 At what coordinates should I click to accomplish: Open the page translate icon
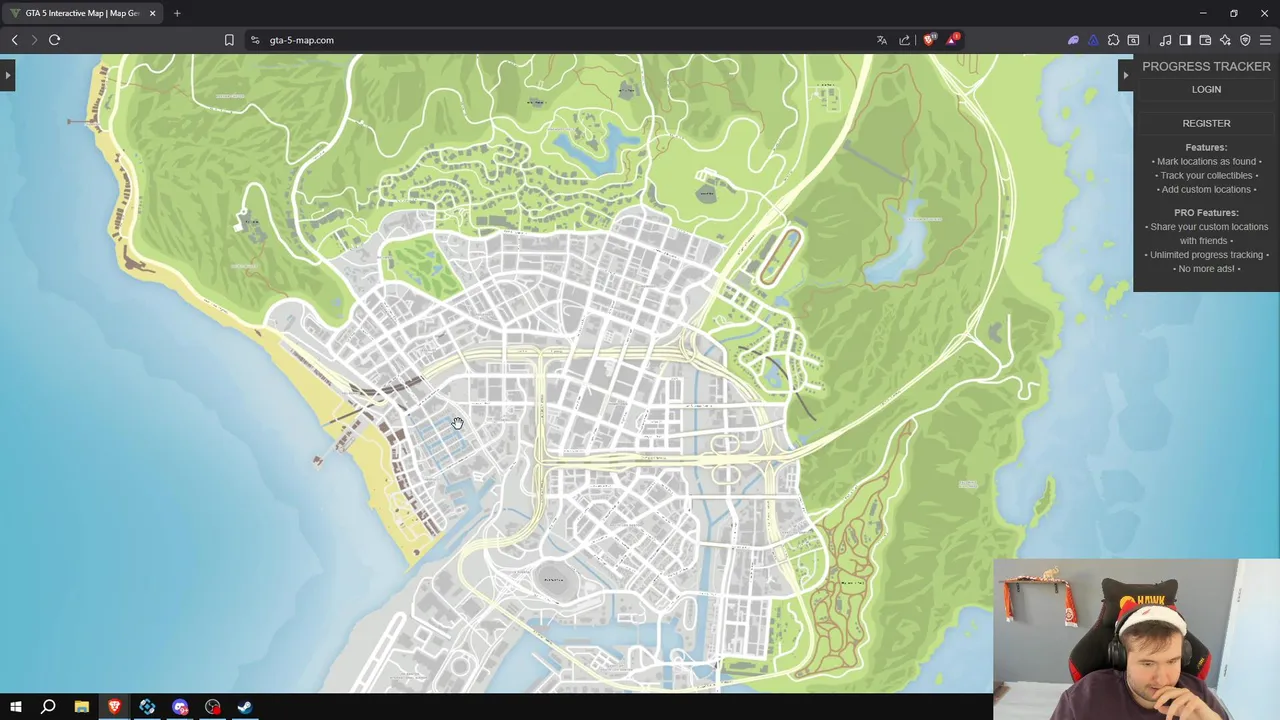click(881, 40)
